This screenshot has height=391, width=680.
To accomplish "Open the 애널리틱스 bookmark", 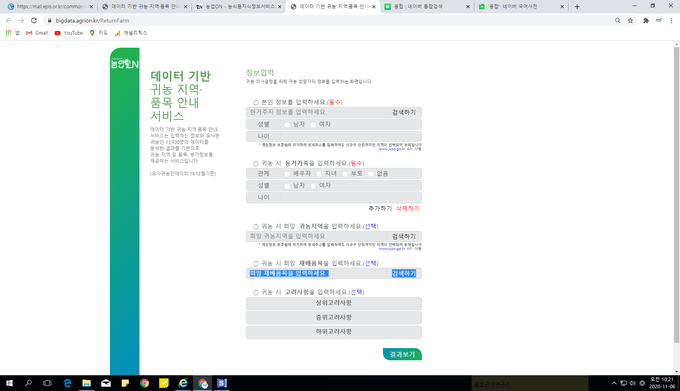I will 131,33.
